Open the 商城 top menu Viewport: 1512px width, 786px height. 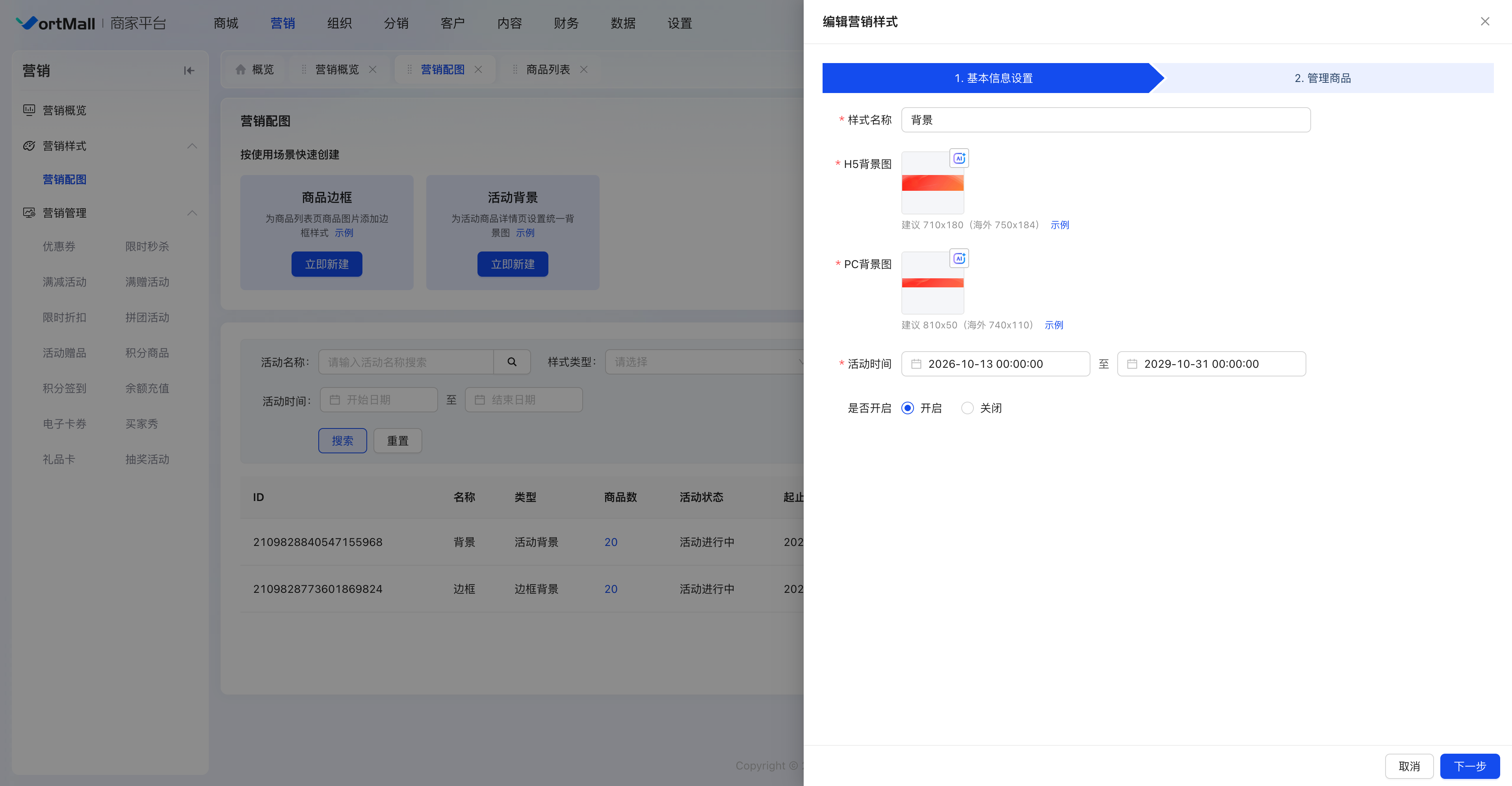click(226, 23)
